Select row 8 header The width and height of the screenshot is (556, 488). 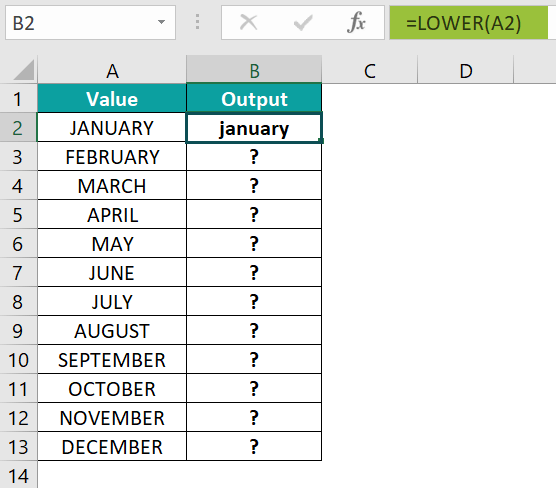[18, 302]
